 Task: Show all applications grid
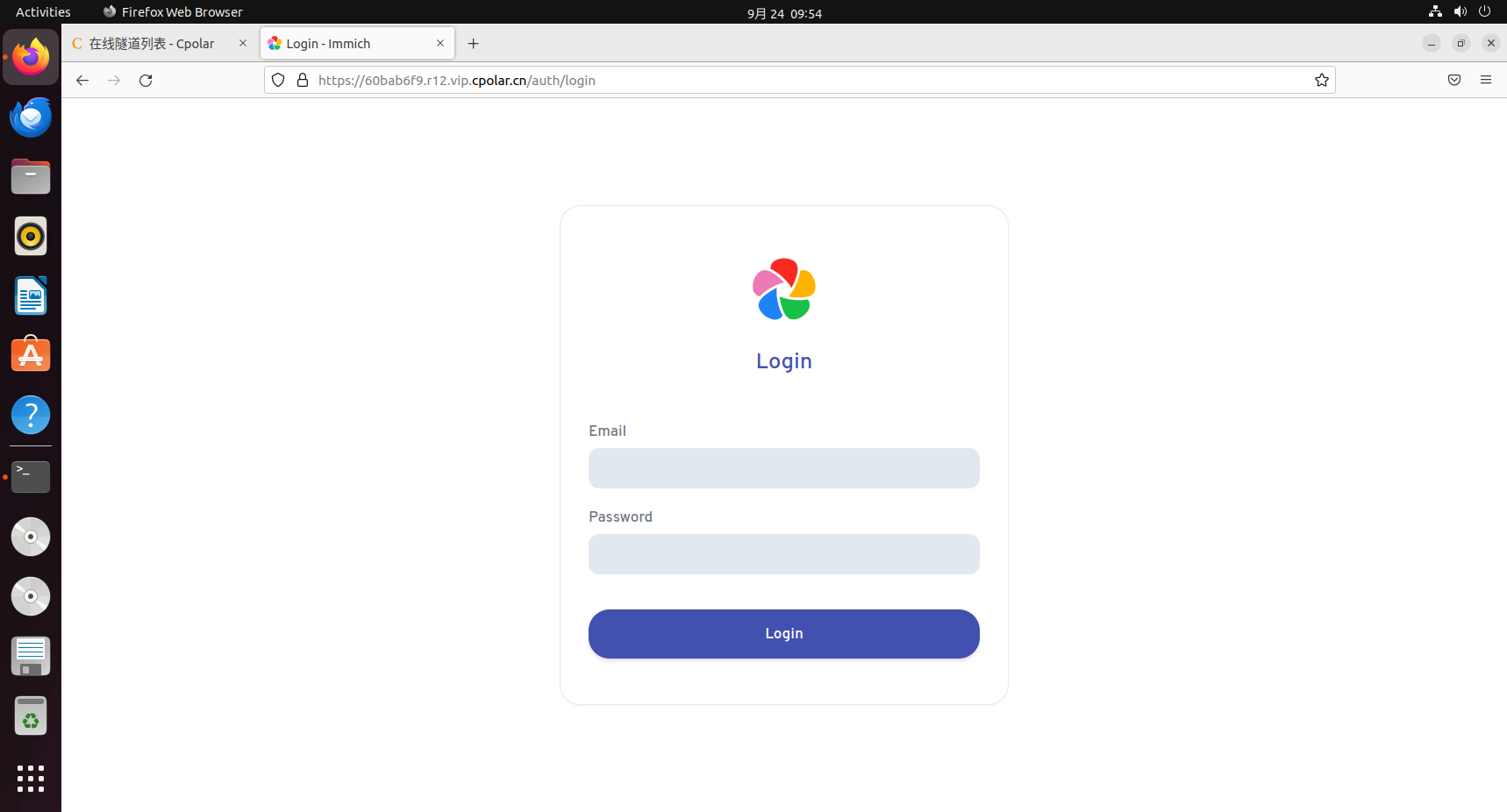click(31, 779)
